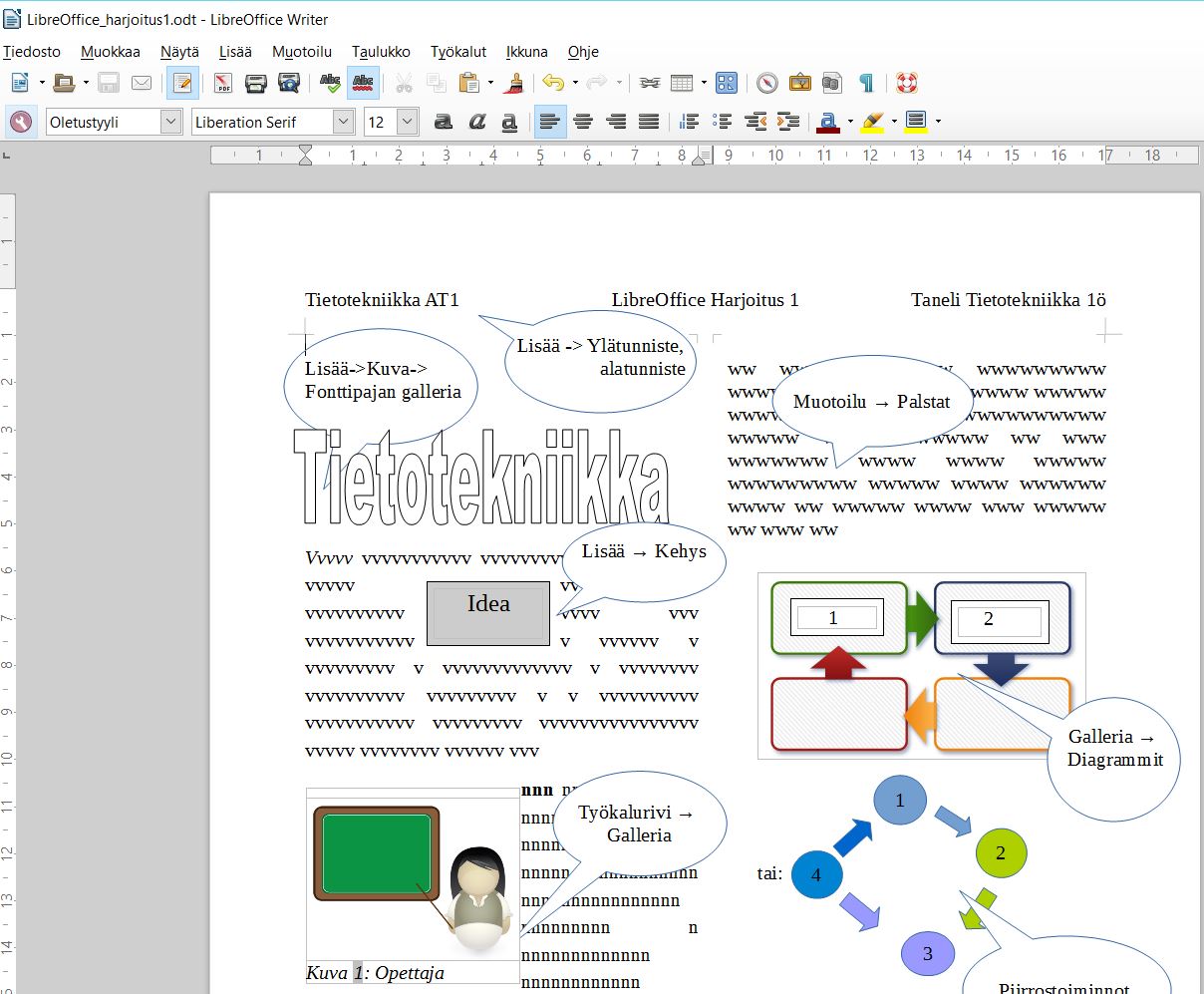1204x994 pixels.
Task: Click the justified alignment button
Action: click(x=649, y=122)
